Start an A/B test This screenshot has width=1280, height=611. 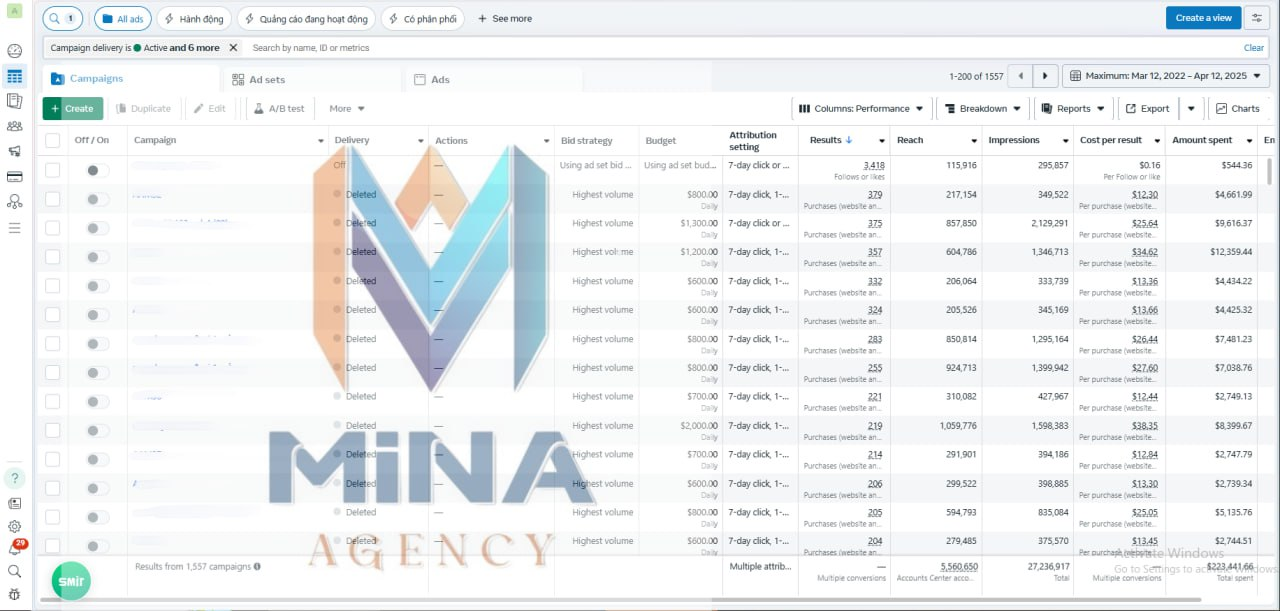[279, 108]
